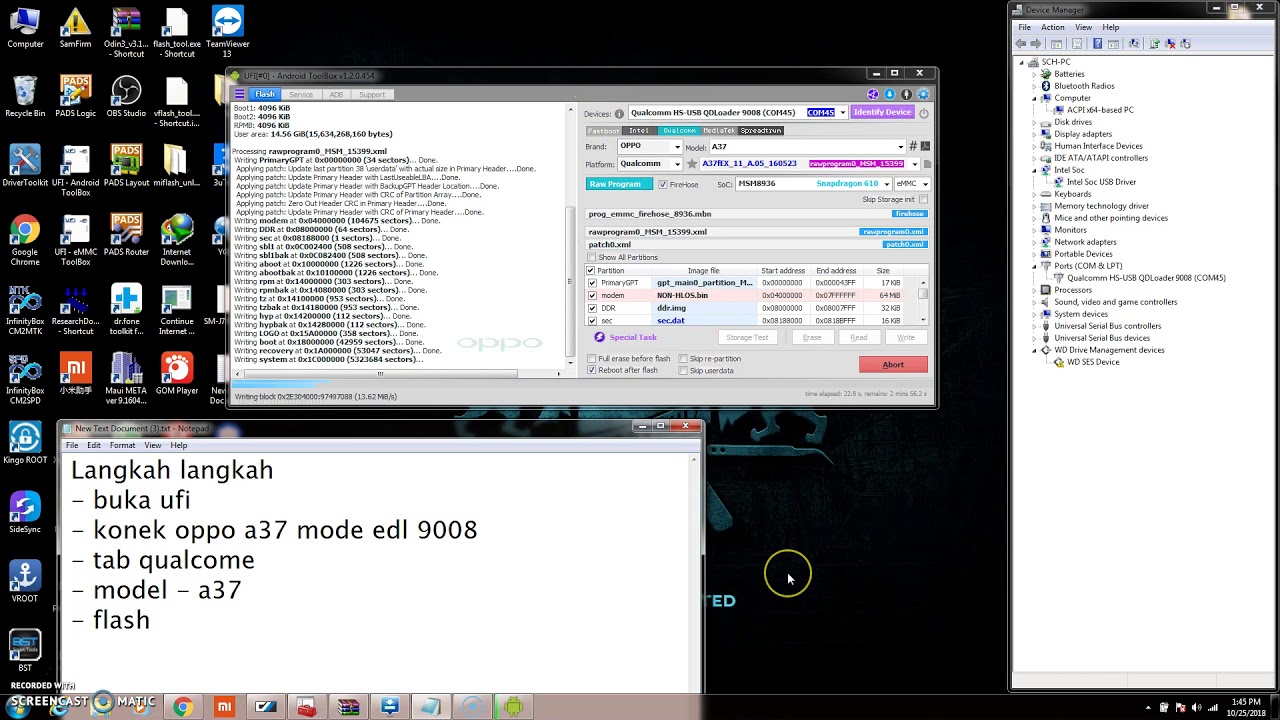Open Kingo ROOT desktop icon

[25, 442]
